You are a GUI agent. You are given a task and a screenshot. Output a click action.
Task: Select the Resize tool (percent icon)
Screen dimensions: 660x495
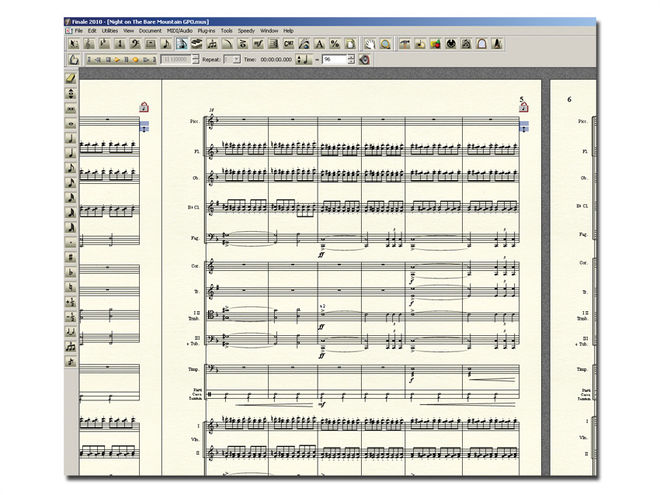click(335, 44)
